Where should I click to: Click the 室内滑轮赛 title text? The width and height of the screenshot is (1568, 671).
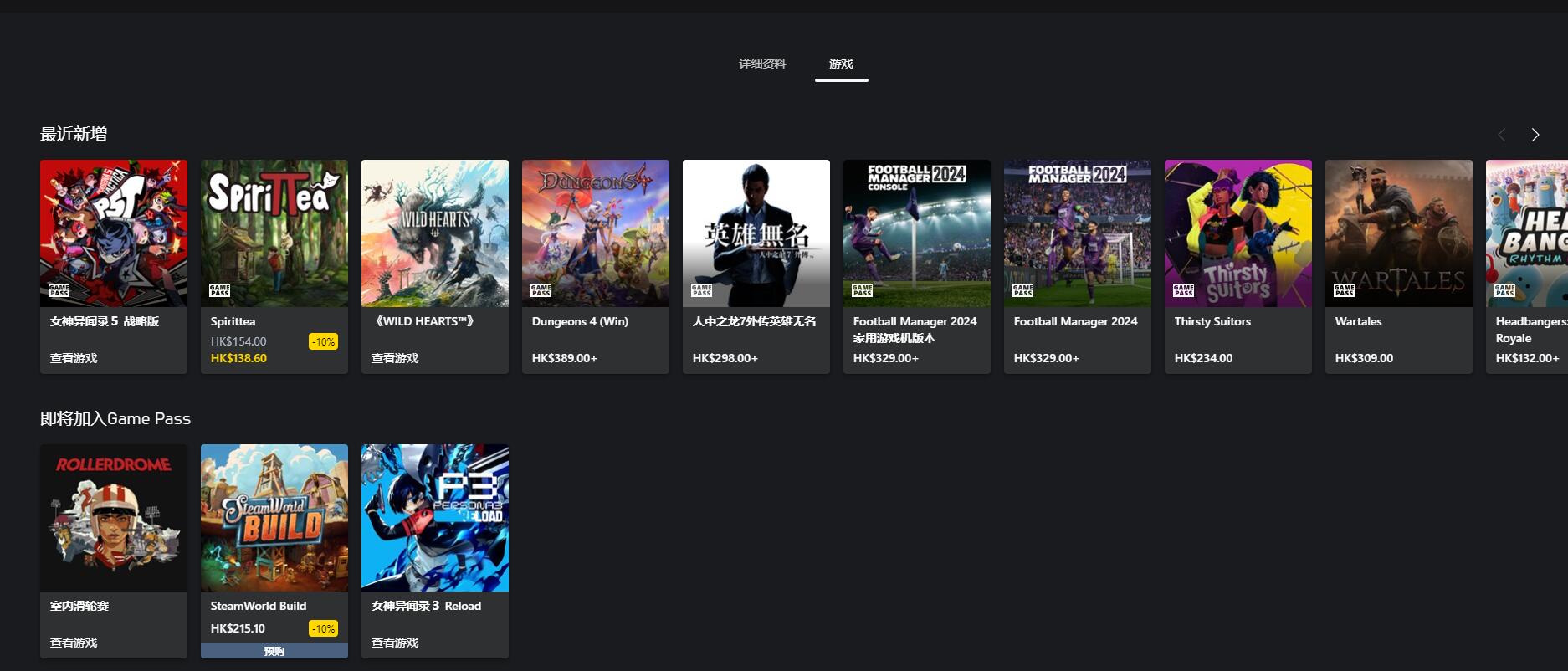point(79,606)
